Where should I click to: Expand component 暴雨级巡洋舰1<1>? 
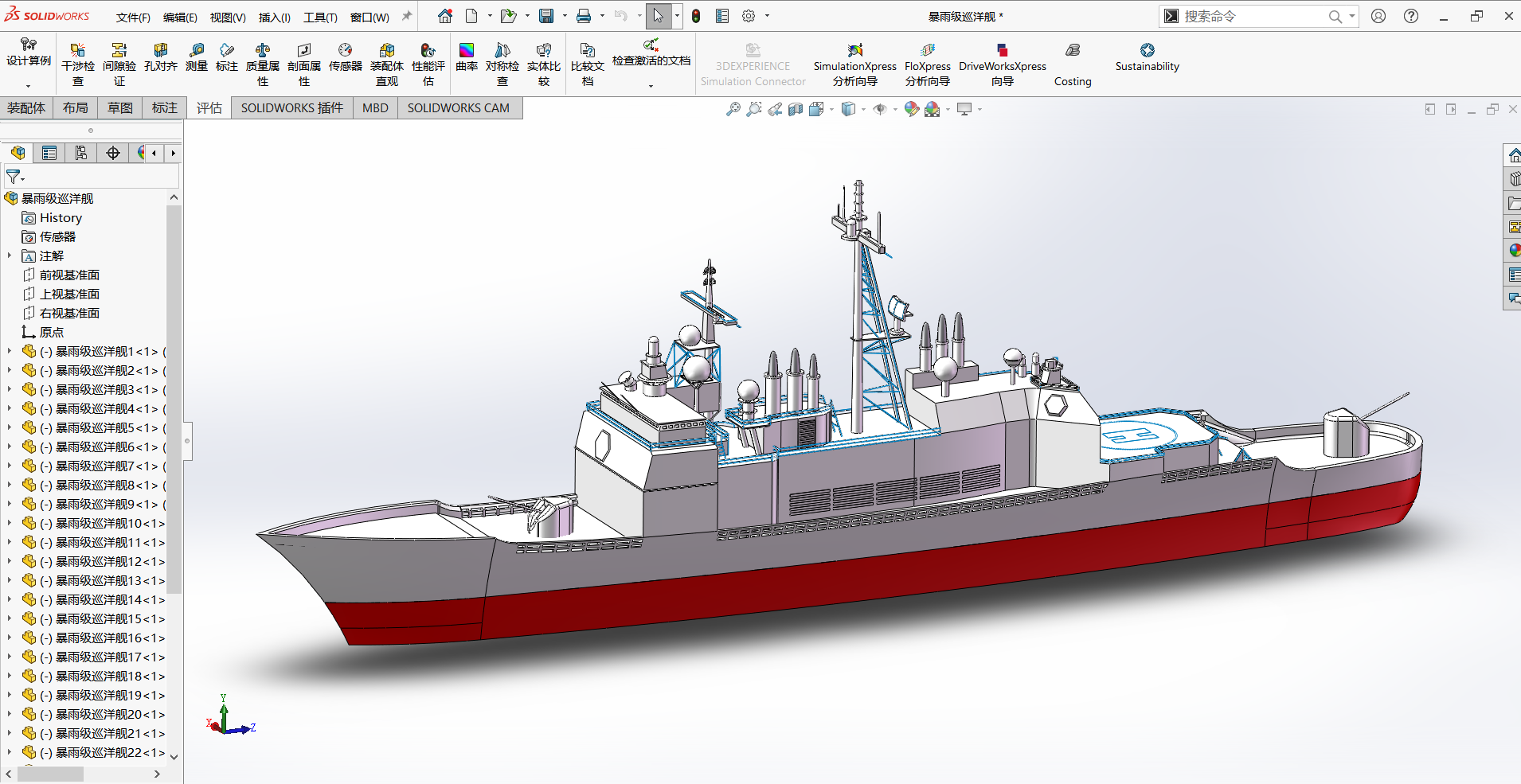(10, 351)
